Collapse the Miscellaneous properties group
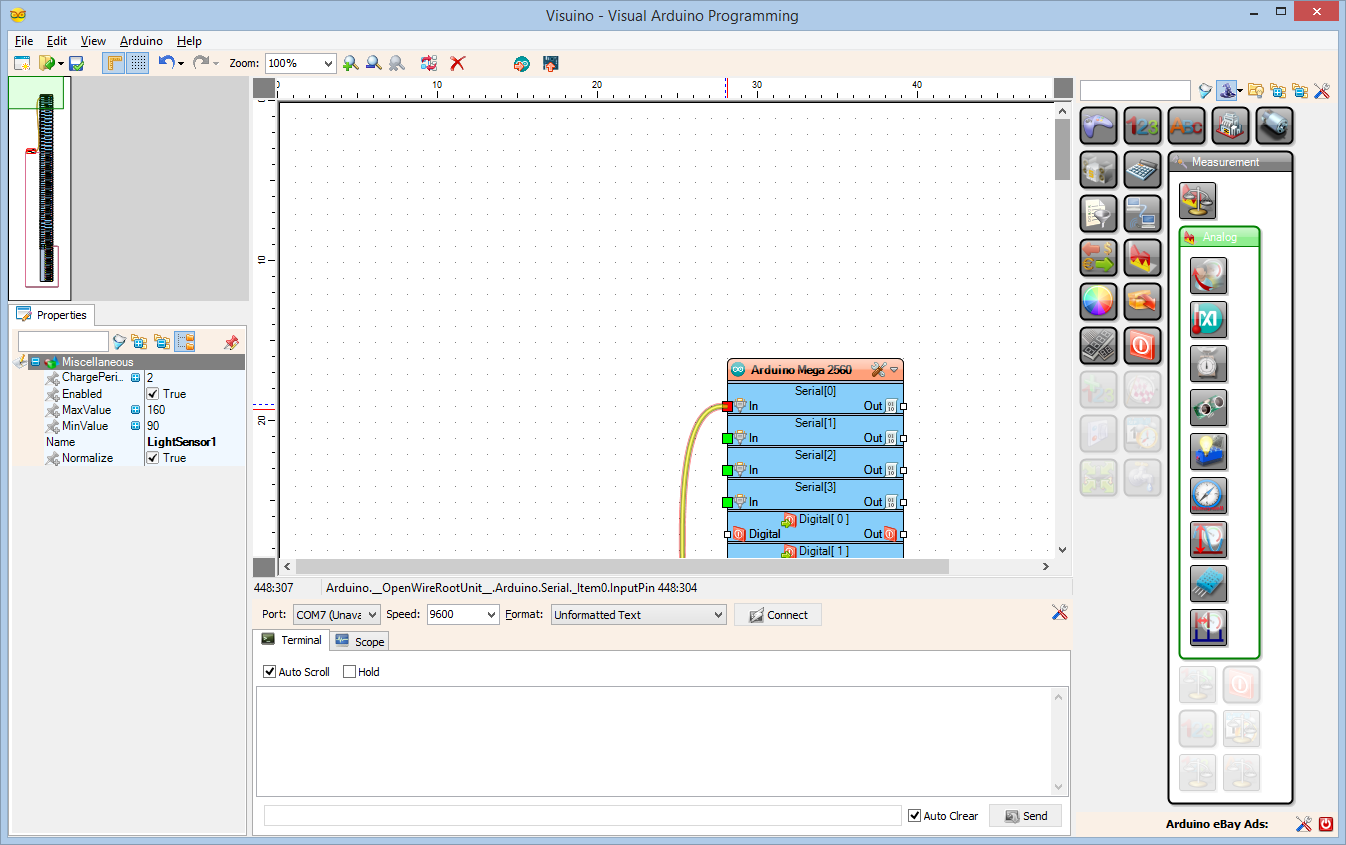This screenshot has height=845, width=1346. [35, 362]
